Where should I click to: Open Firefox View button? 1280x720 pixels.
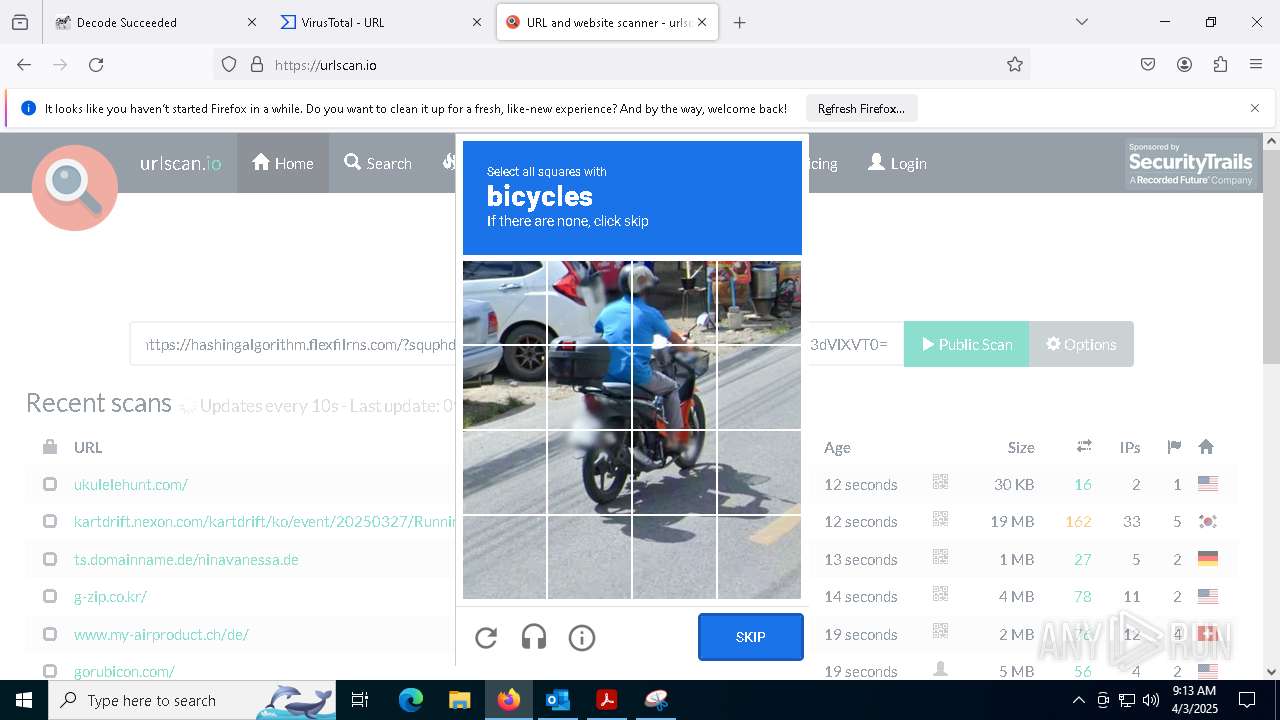(20, 22)
